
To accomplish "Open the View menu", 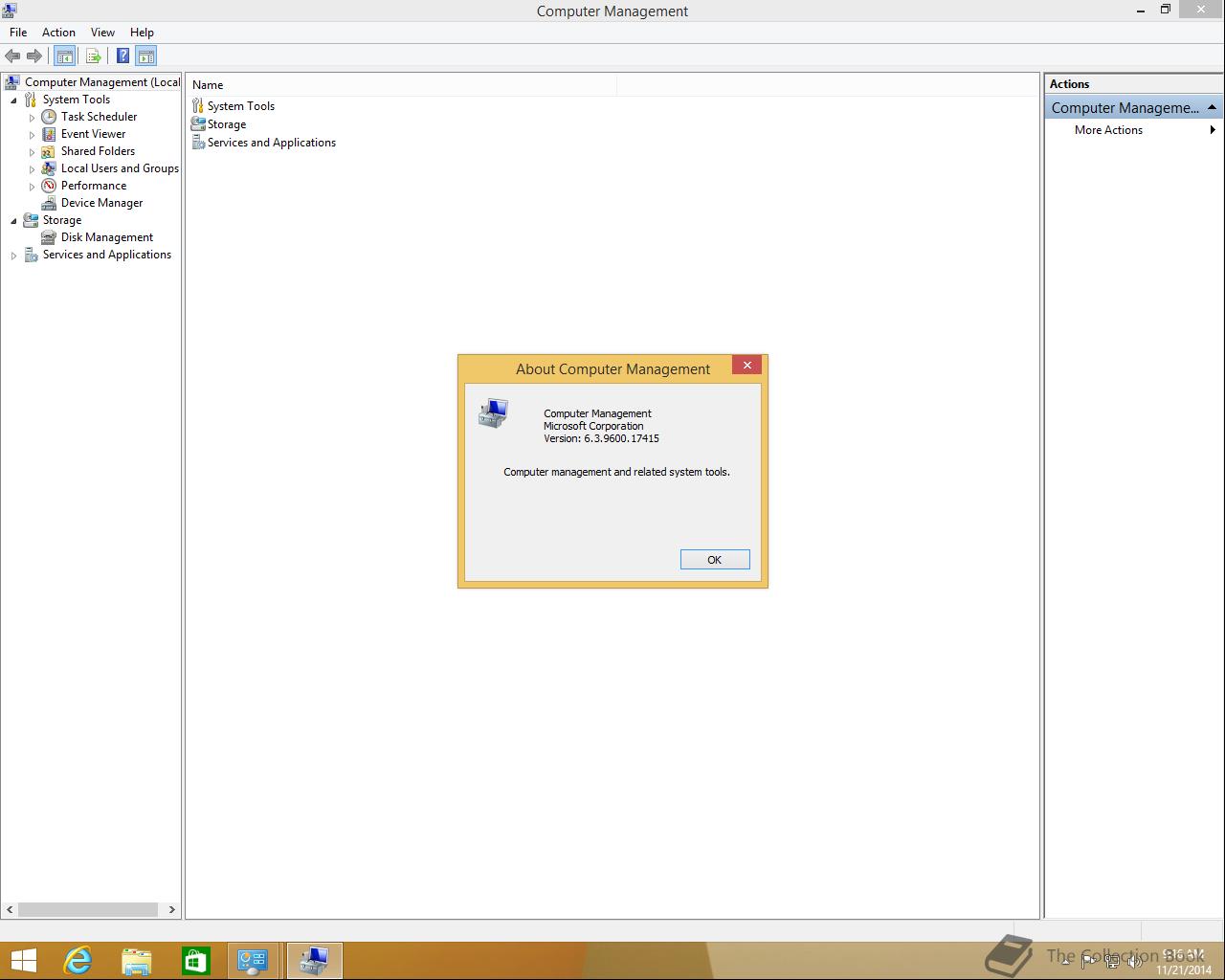I will 102,33.
